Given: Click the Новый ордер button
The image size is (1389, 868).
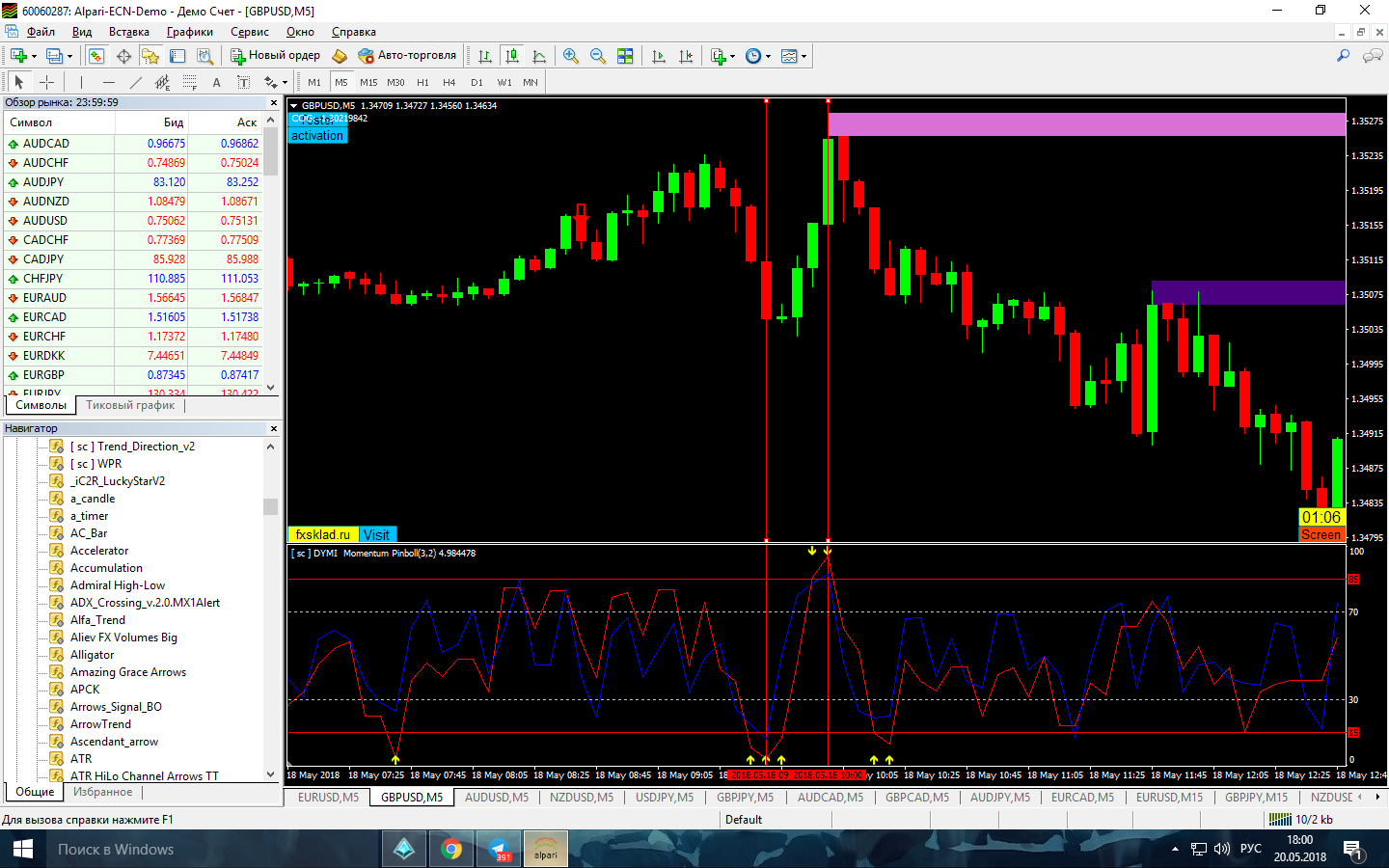Looking at the screenshot, I should [275, 56].
